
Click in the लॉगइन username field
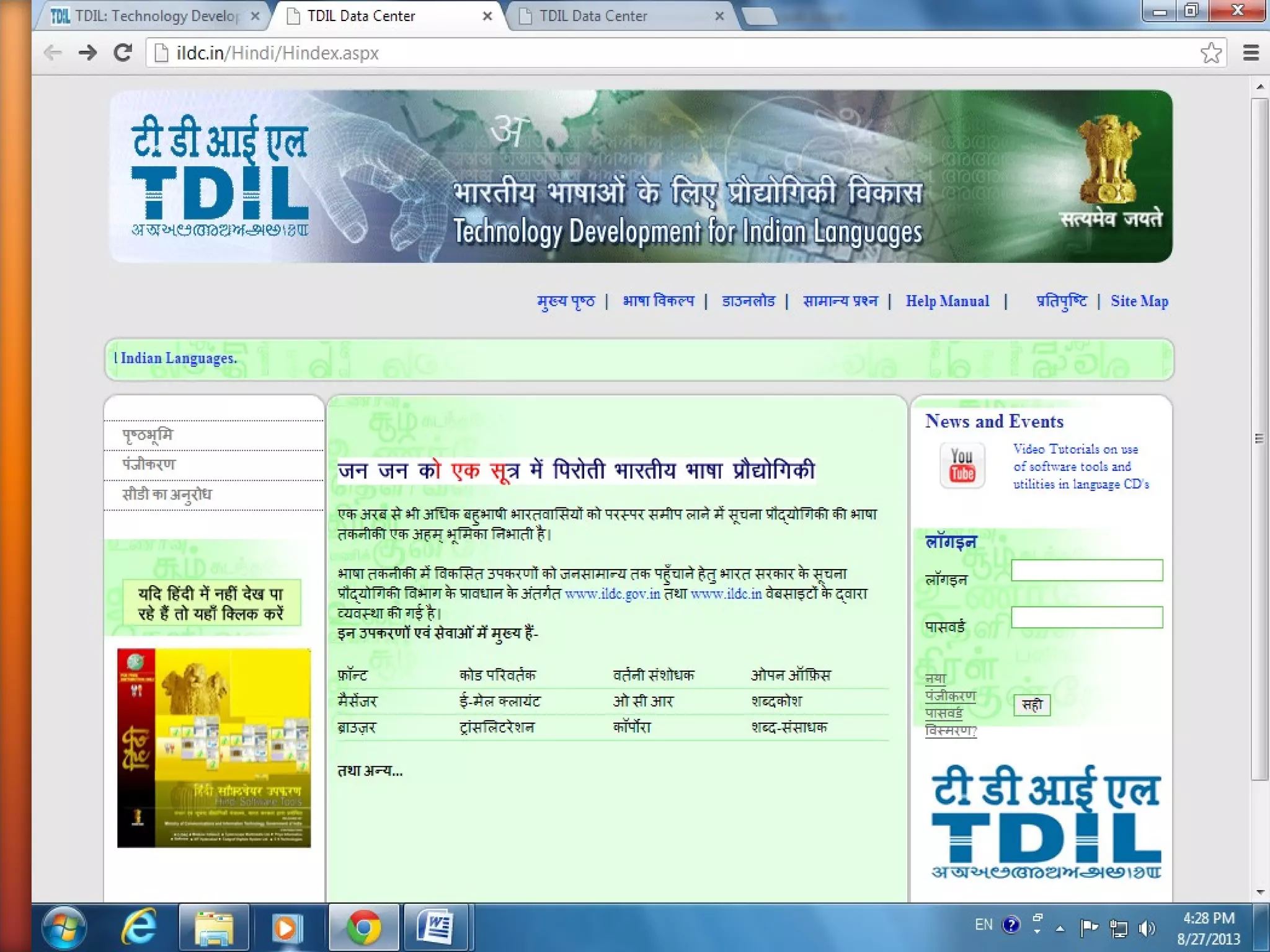[1086, 570]
